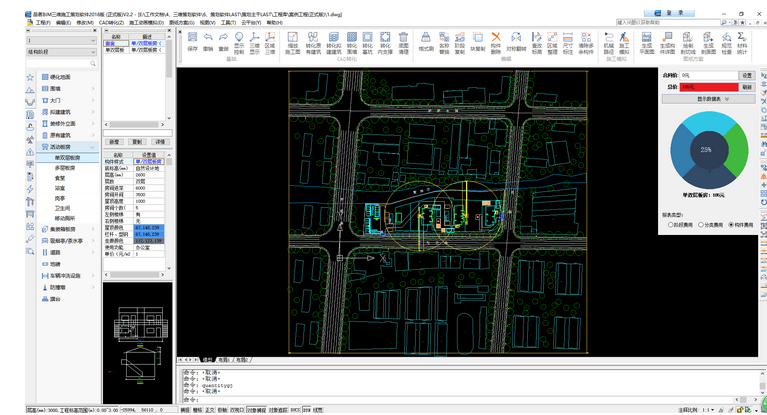Toggle 对象捕捉 object snap in status bar
This screenshot has height=415, width=767.
pos(256,410)
